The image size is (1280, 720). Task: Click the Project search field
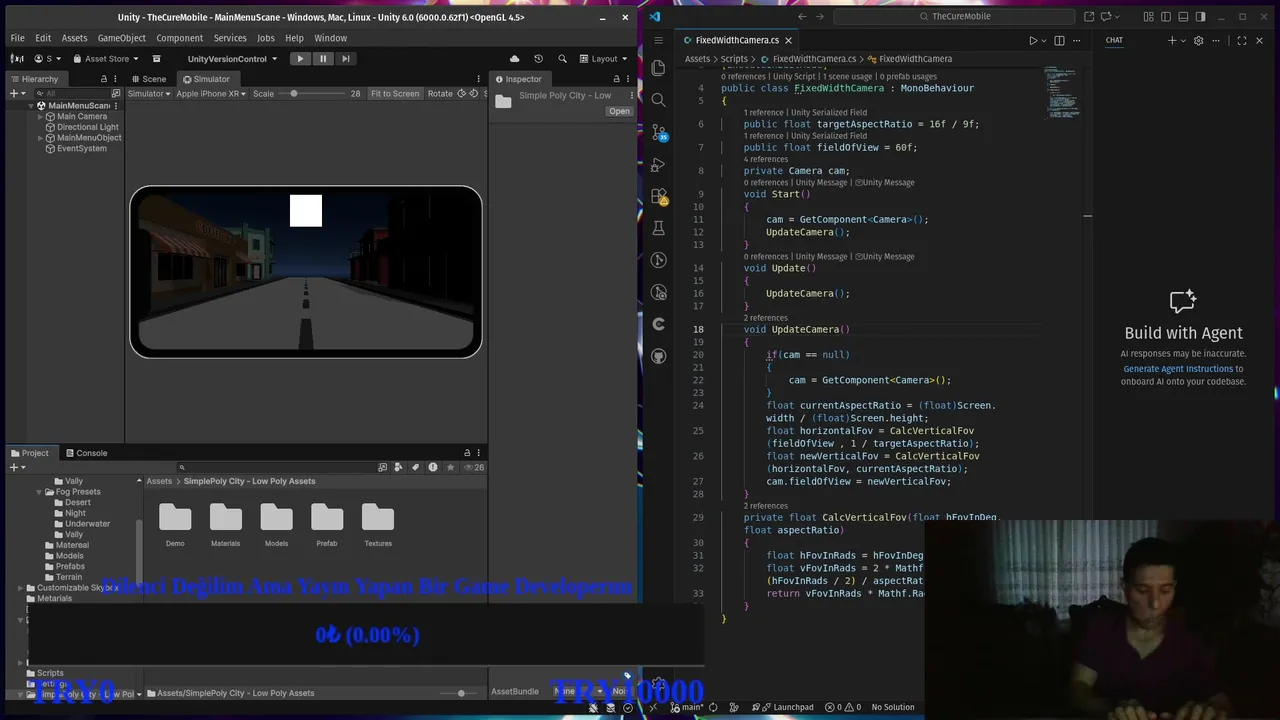tap(275, 467)
